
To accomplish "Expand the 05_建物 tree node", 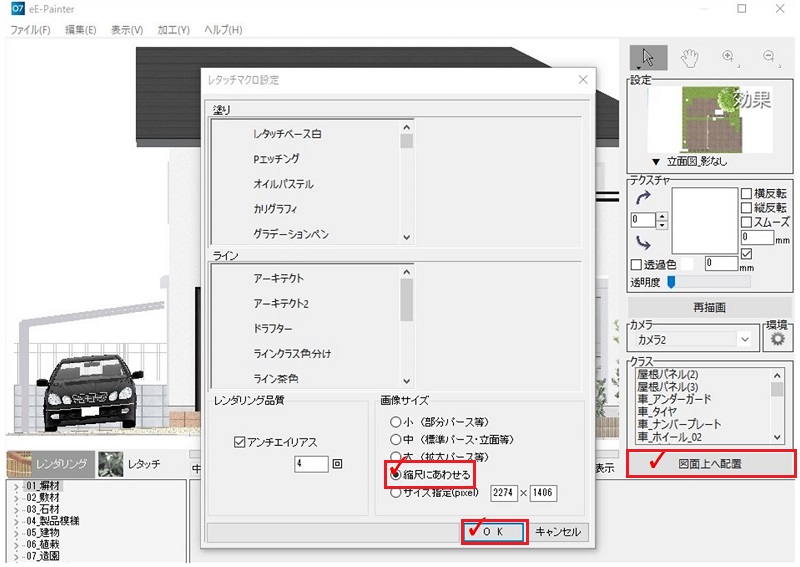I will pos(16,534).
